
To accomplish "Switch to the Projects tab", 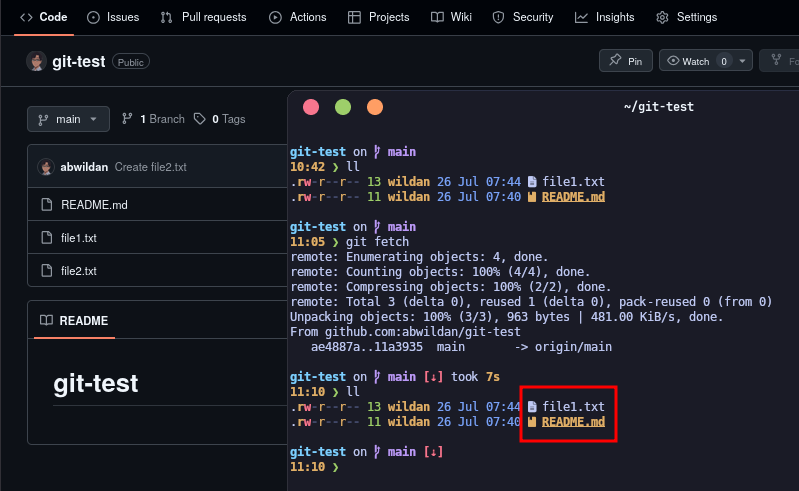I will point(379,17).
